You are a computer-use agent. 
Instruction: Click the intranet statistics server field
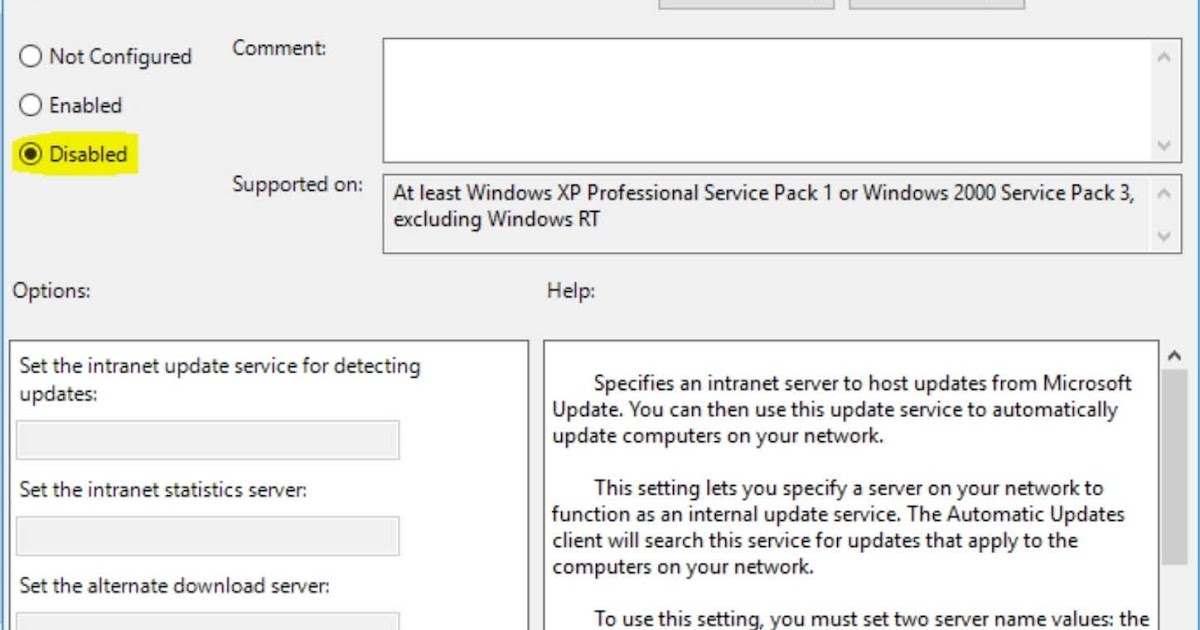click(208, 537)
